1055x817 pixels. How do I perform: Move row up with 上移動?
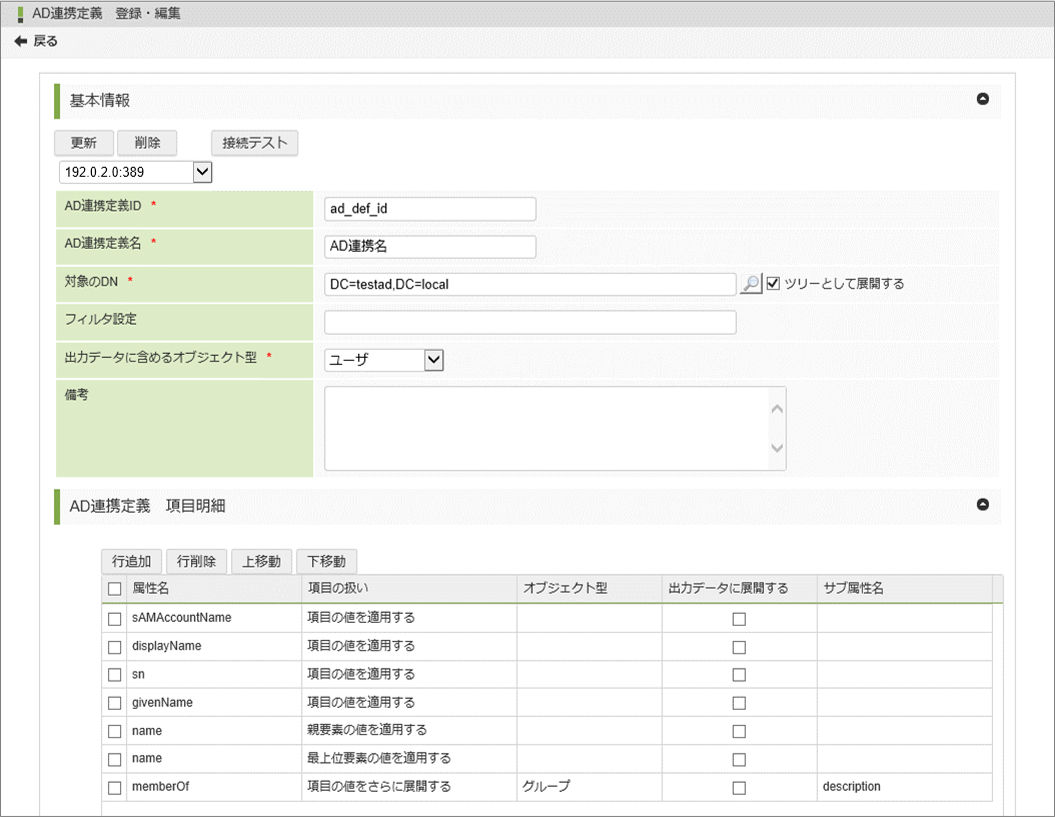(x=262, y=561)
